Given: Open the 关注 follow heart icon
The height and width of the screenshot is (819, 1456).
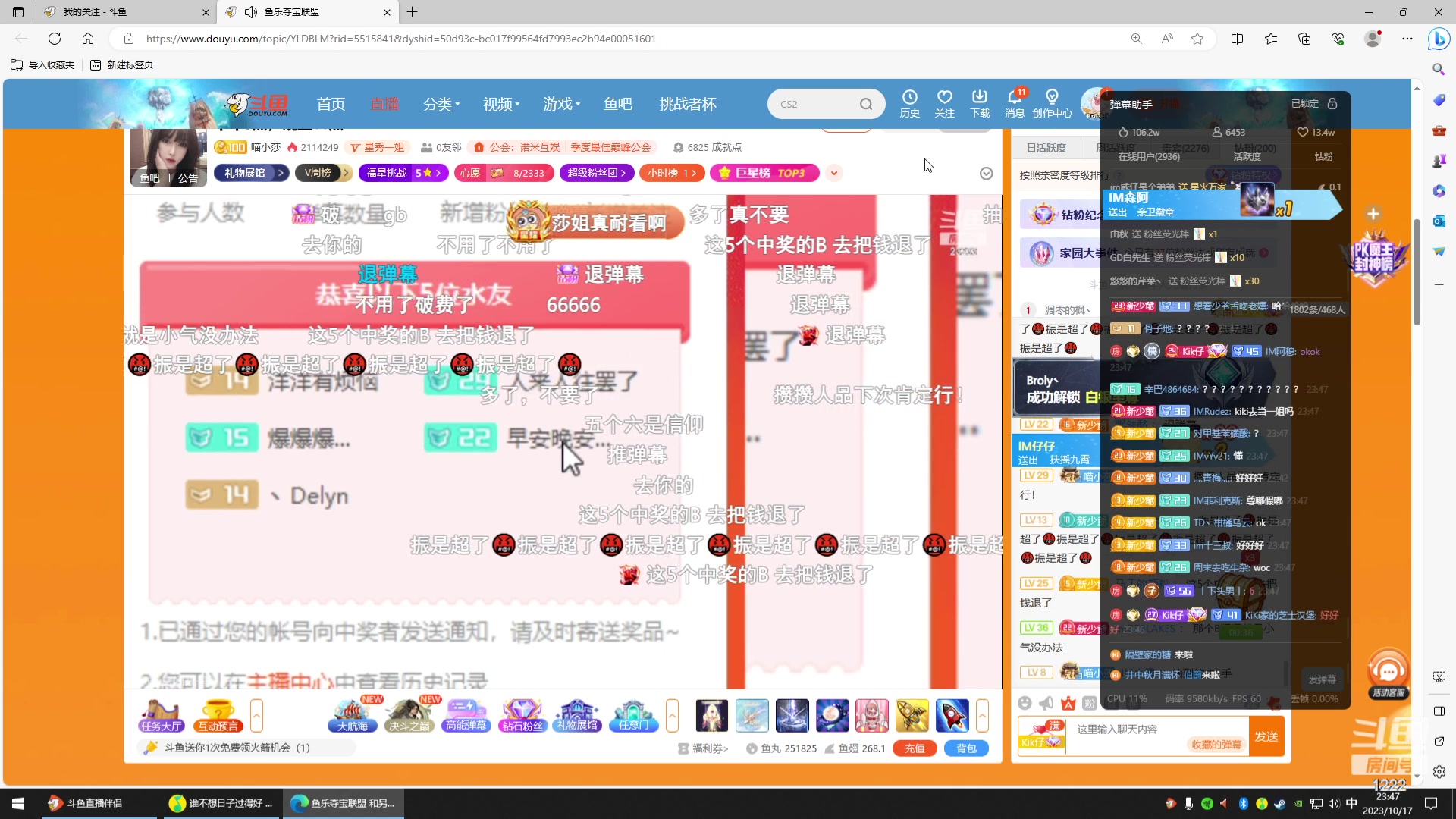Looking at the screenshot, I should (944, 104).
